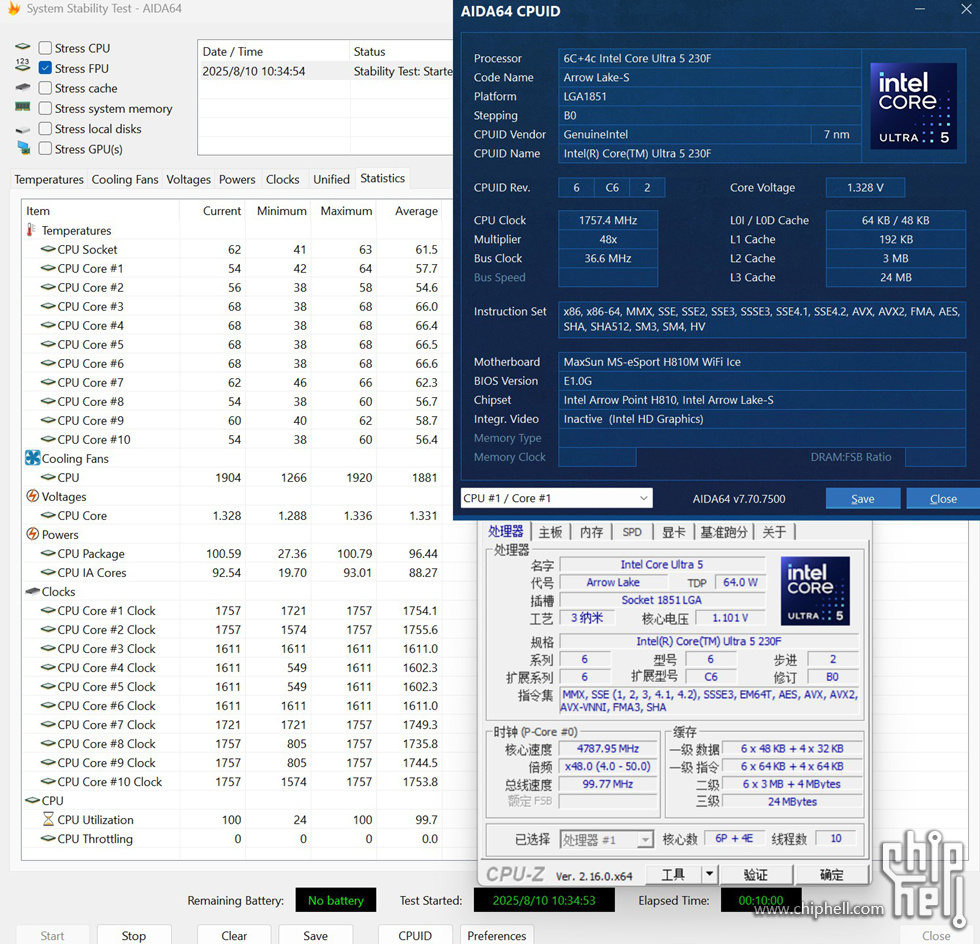This screenshot has width=980, height=944.
Task: Open the Powers tab
Action: coord(237,179)
